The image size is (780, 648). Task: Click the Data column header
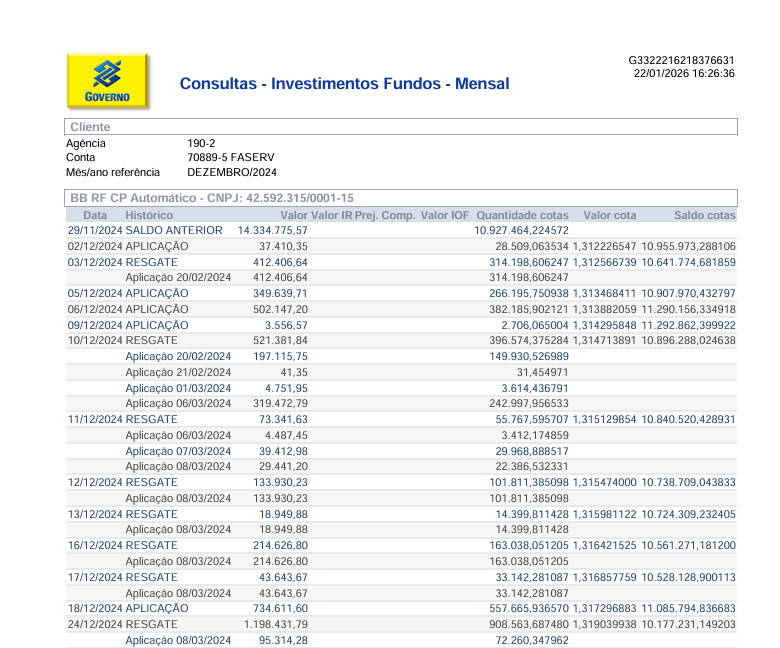pyautogui.click(x=95, y=215)
